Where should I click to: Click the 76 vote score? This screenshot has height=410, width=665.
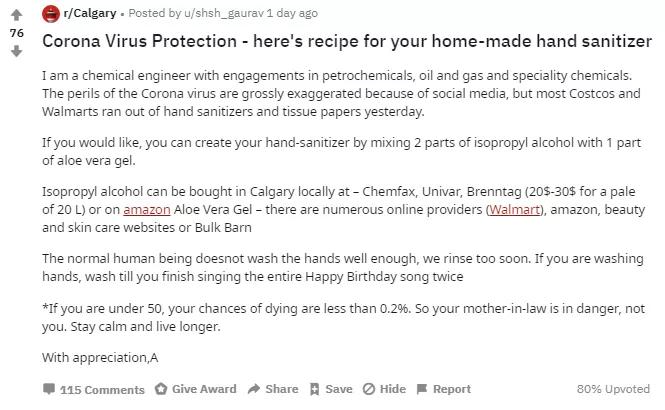pos(16,33)
